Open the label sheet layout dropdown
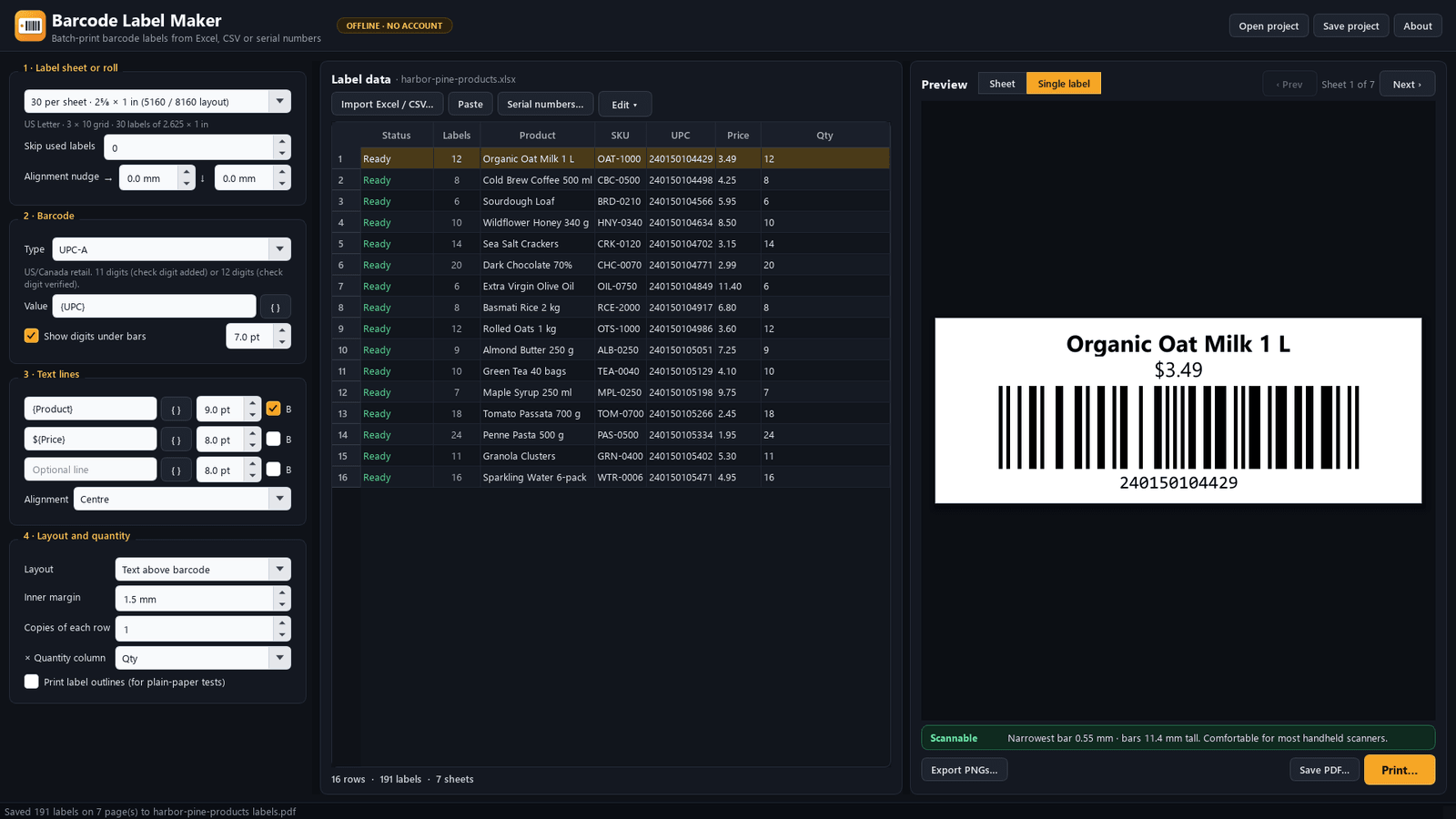 (157, 101)
